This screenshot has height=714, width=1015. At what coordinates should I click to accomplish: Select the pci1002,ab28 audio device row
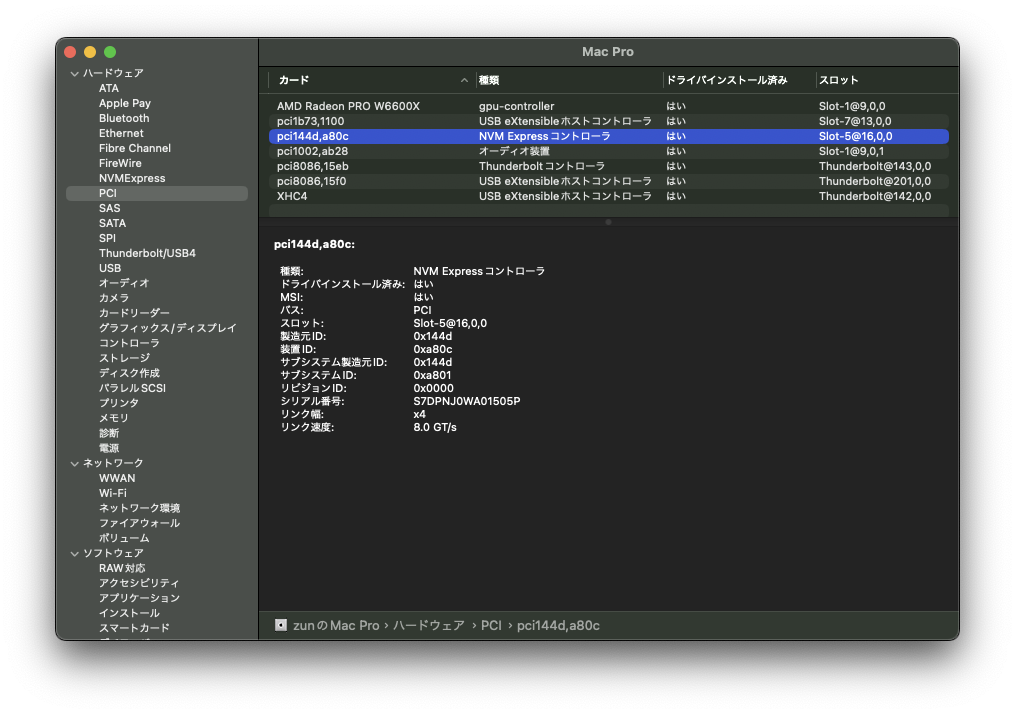[608, 151]
